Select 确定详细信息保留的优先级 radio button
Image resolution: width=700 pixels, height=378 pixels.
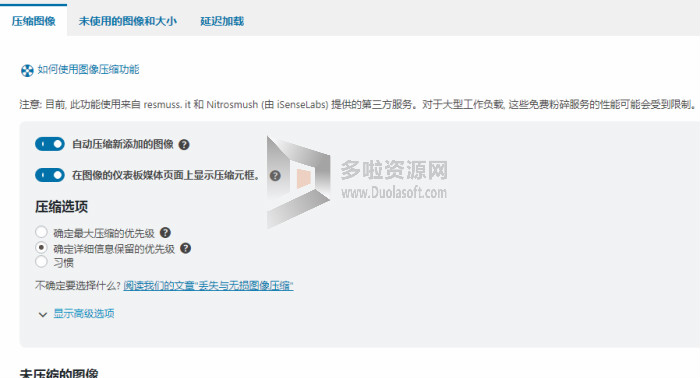42,248
